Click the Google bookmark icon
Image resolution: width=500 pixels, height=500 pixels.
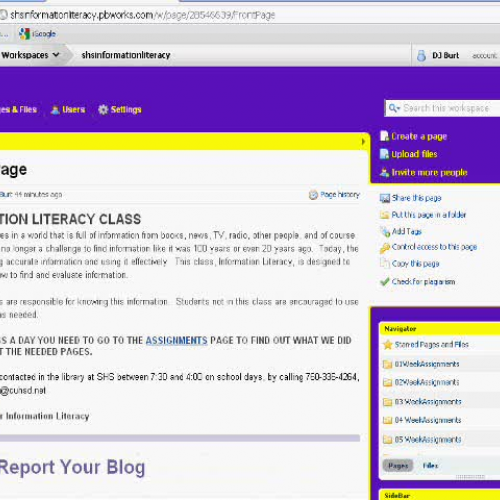click(x=24, y=34)
